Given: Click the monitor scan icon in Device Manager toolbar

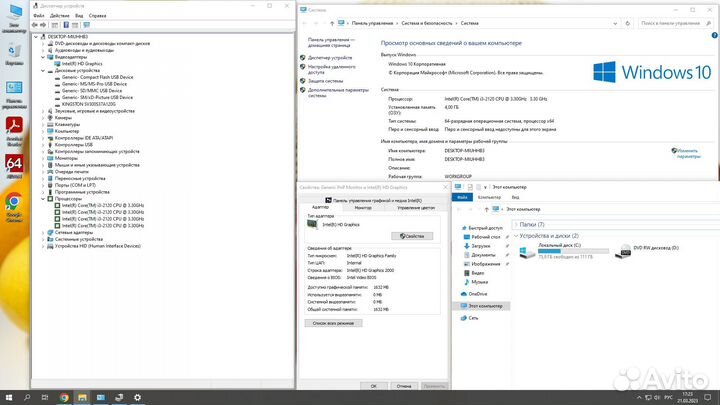Looking at the screenshot, I should pos(86,25).
